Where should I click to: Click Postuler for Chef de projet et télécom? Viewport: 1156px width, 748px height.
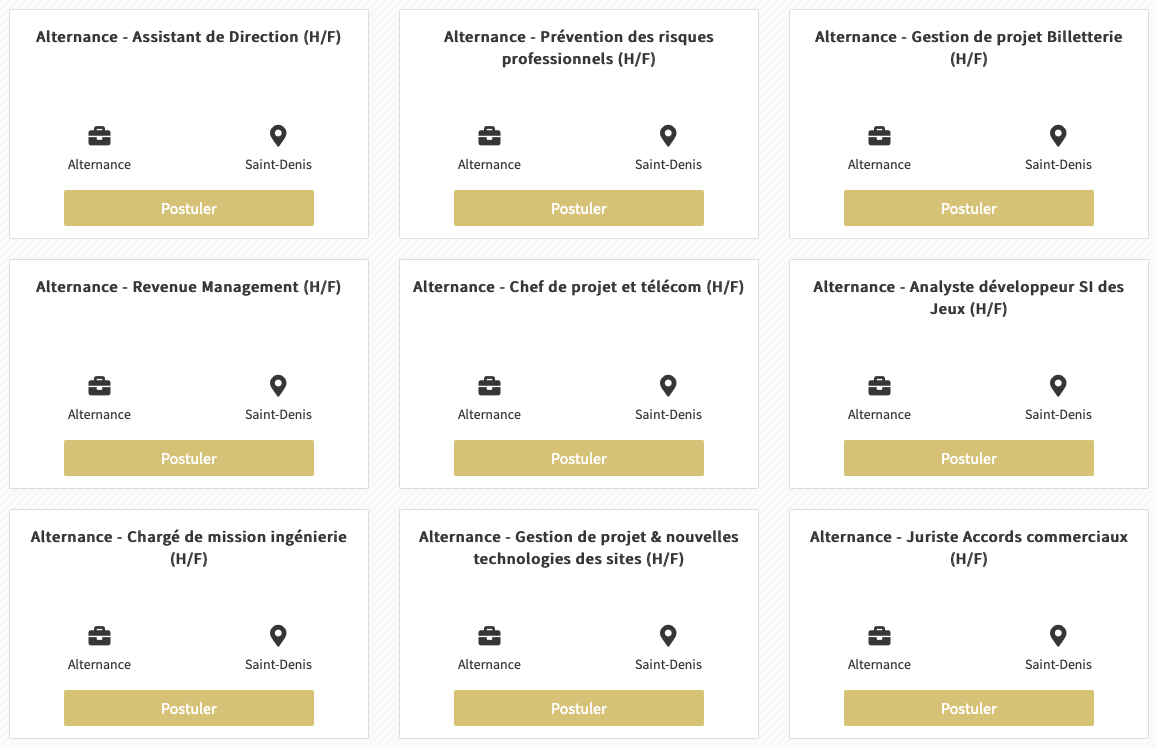pyautogui.click(x=579, y=458)
